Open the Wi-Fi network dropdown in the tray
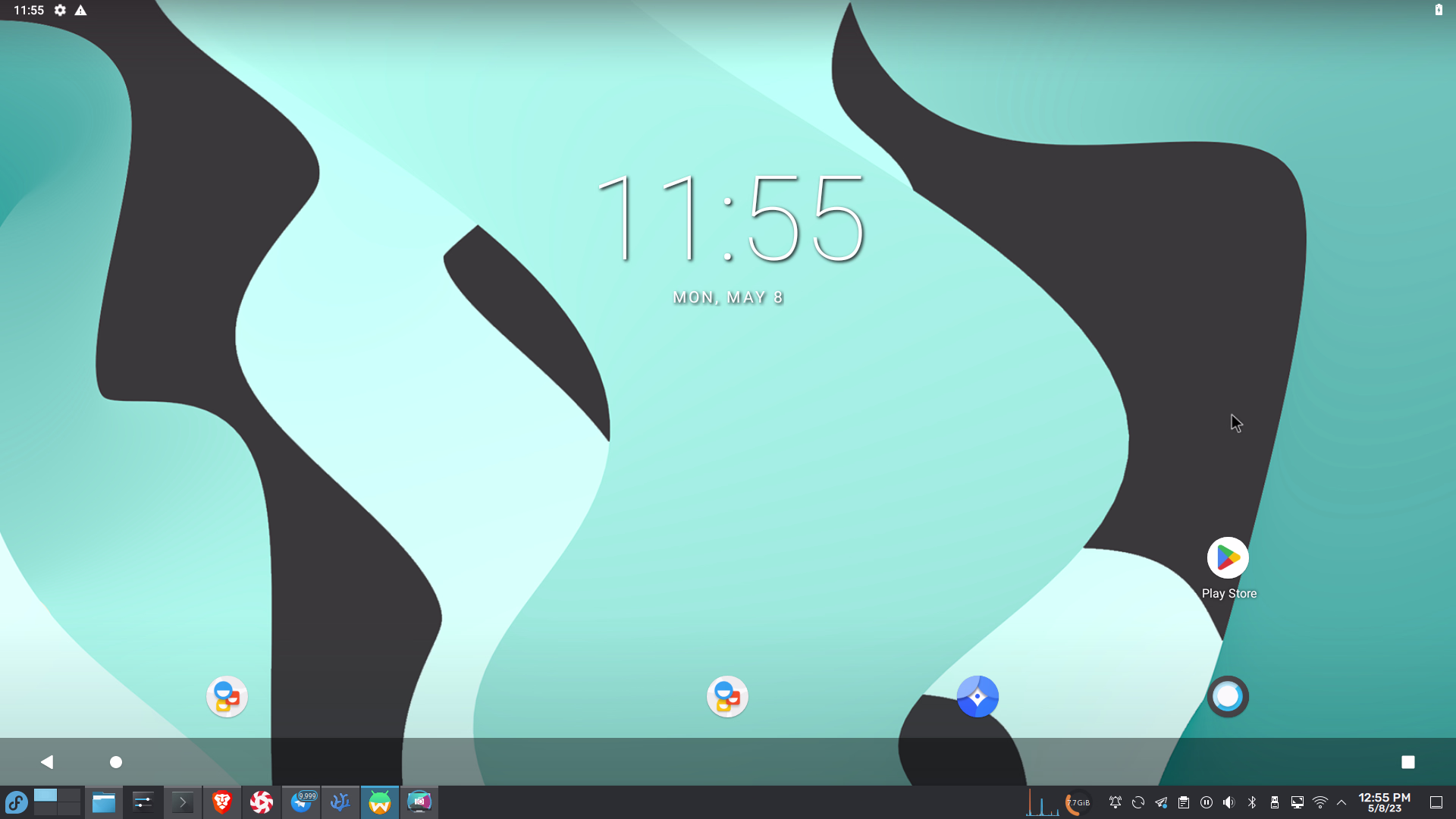Viewport: 1456px width, 819px height. 1320,802
